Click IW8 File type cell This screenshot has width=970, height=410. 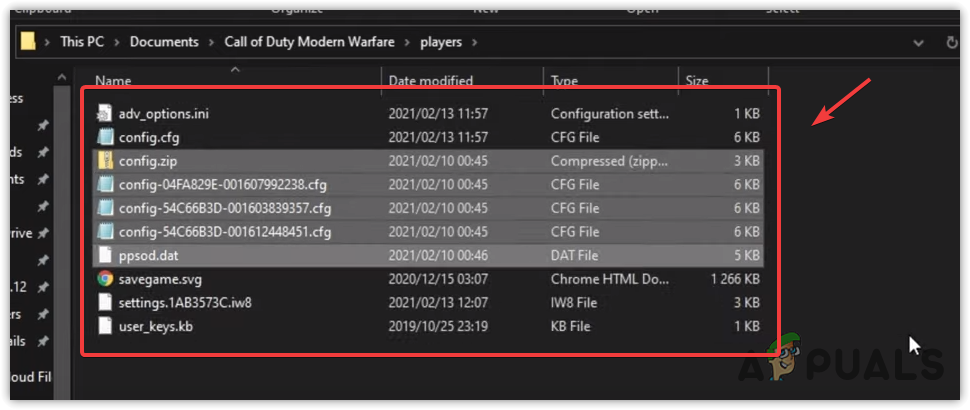tap(574, 302)
